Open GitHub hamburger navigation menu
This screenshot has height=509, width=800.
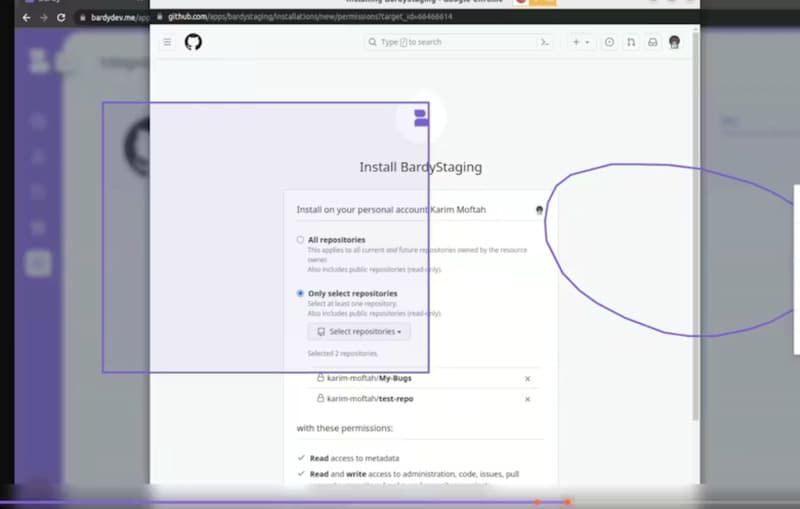pos(167,42)
